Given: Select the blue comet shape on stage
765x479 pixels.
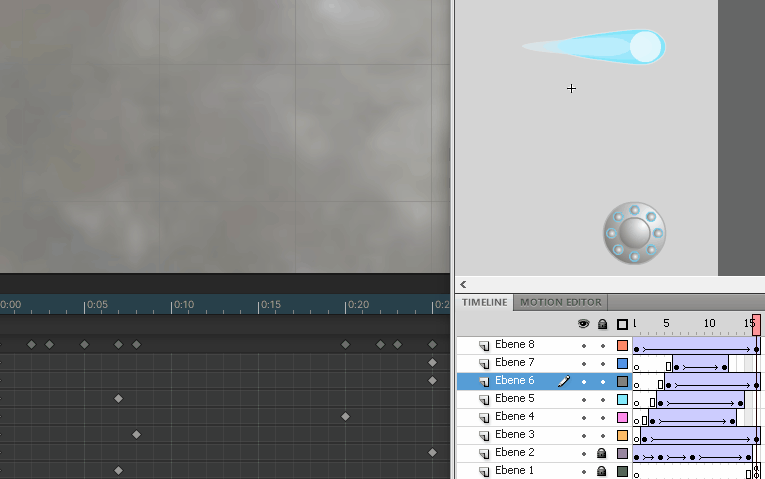Looking at the screenshot, I should pos(594,47).
